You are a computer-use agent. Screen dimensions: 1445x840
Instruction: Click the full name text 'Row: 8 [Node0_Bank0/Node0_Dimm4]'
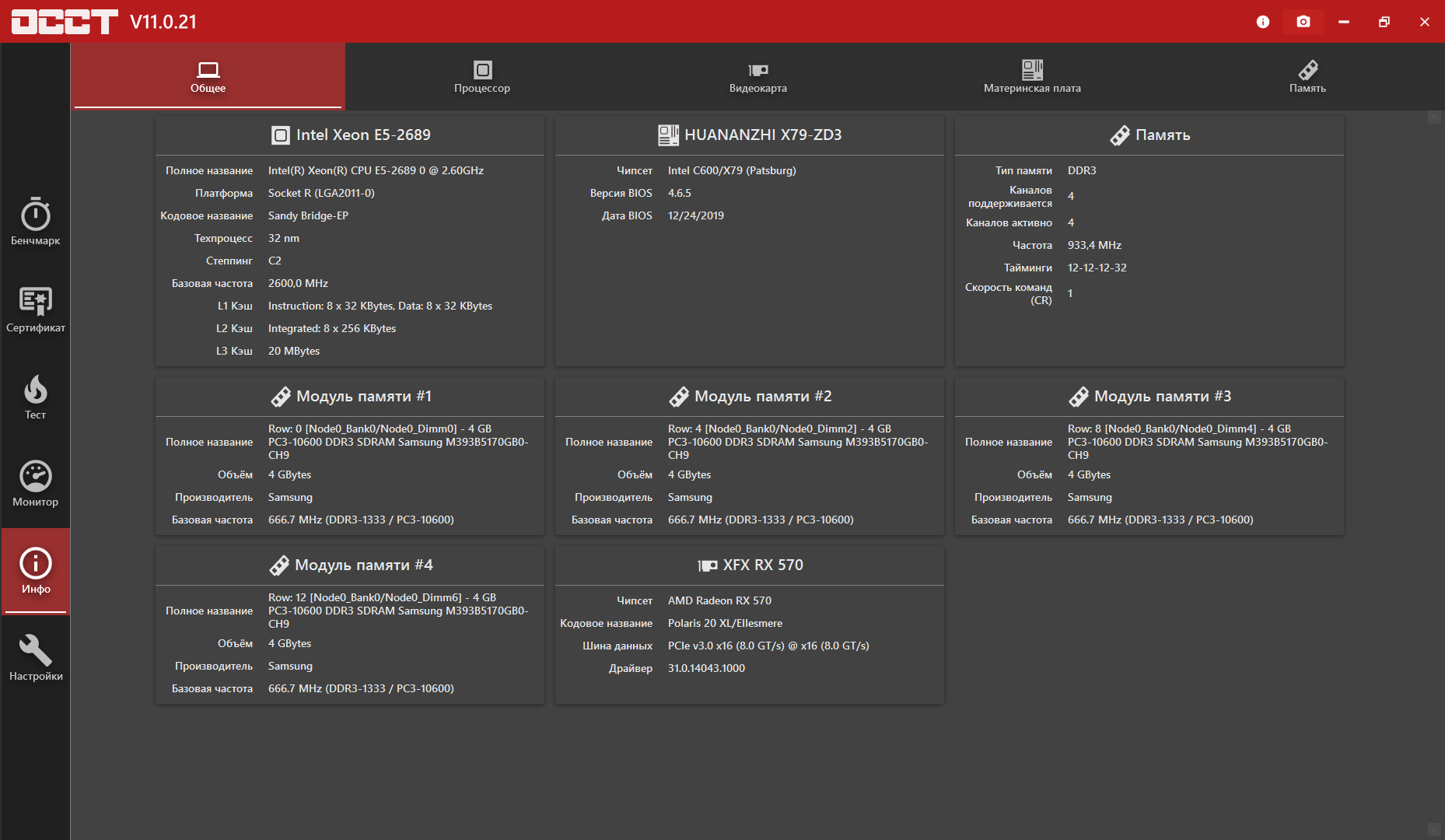(1162, 429)
